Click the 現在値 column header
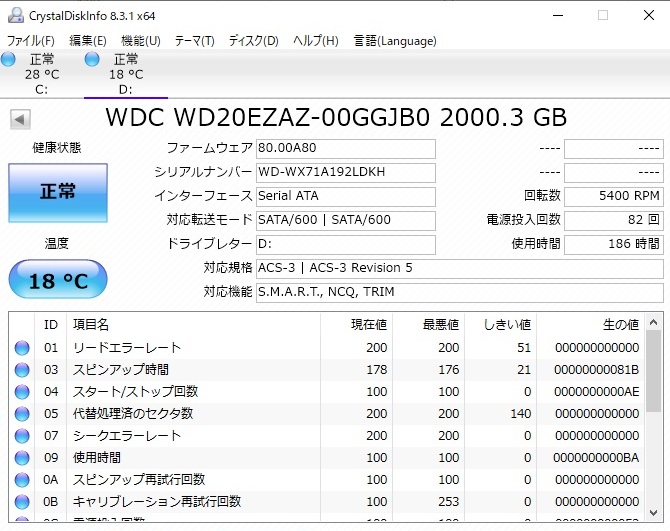The image size is (670, 531). point(356,325)
